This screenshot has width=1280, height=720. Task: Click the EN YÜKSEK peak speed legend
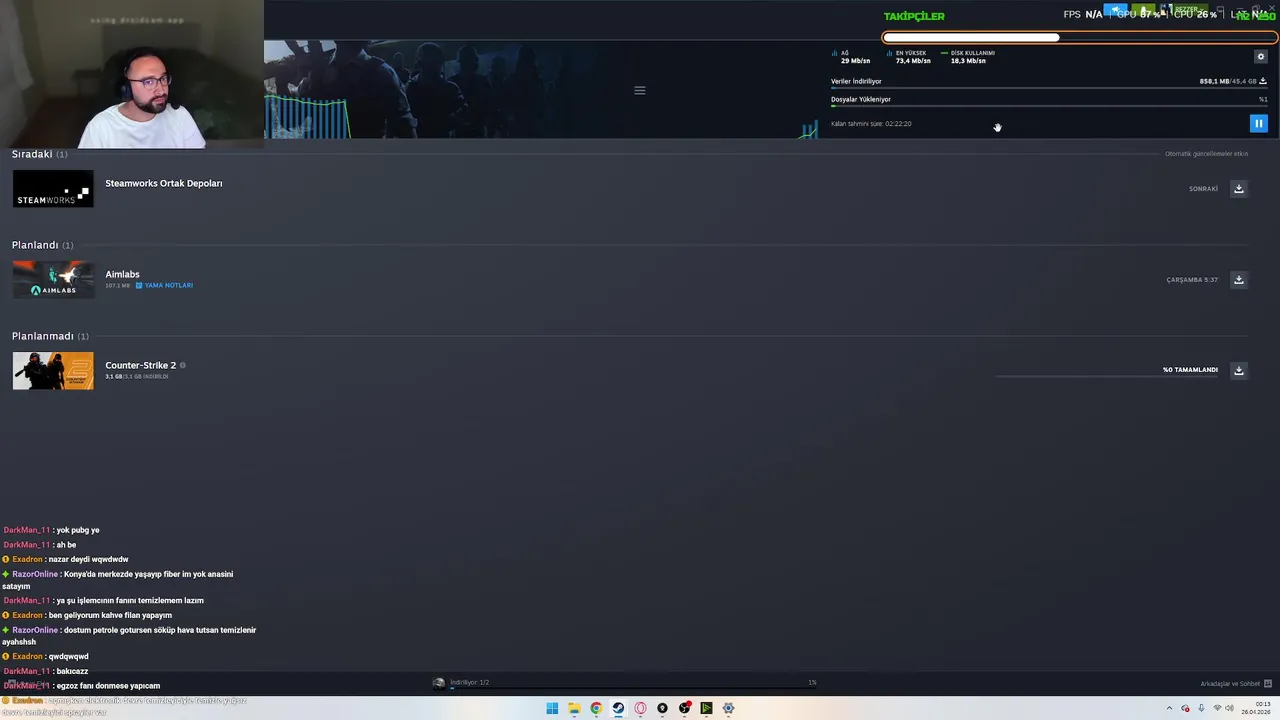(x=909, y=57)
